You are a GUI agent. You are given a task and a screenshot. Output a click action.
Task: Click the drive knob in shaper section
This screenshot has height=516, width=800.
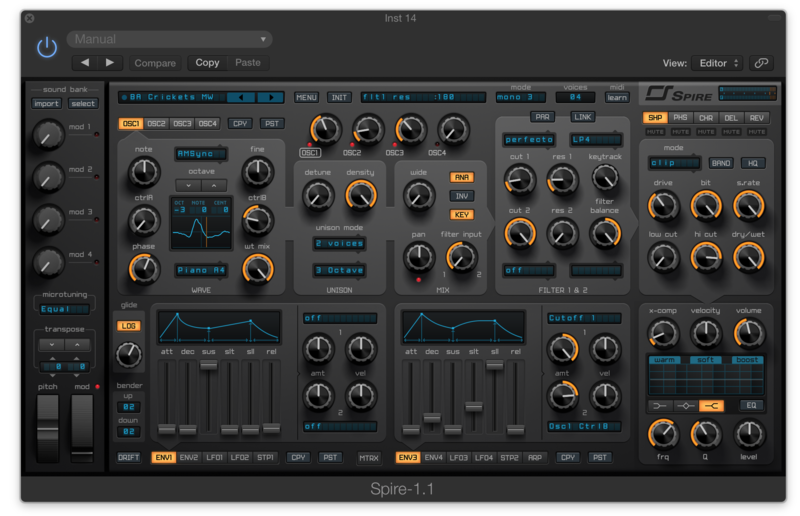[663, 206]
